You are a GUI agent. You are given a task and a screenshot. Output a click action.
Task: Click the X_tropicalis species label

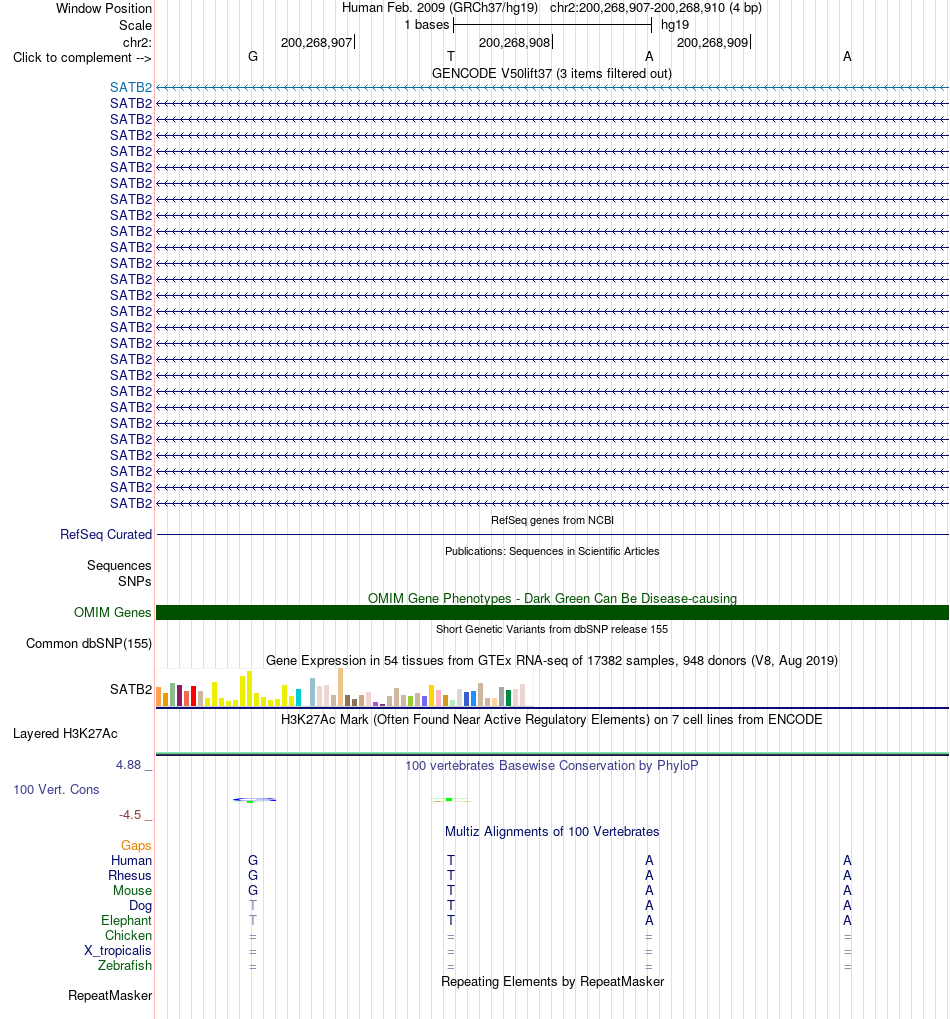(118, 951)
